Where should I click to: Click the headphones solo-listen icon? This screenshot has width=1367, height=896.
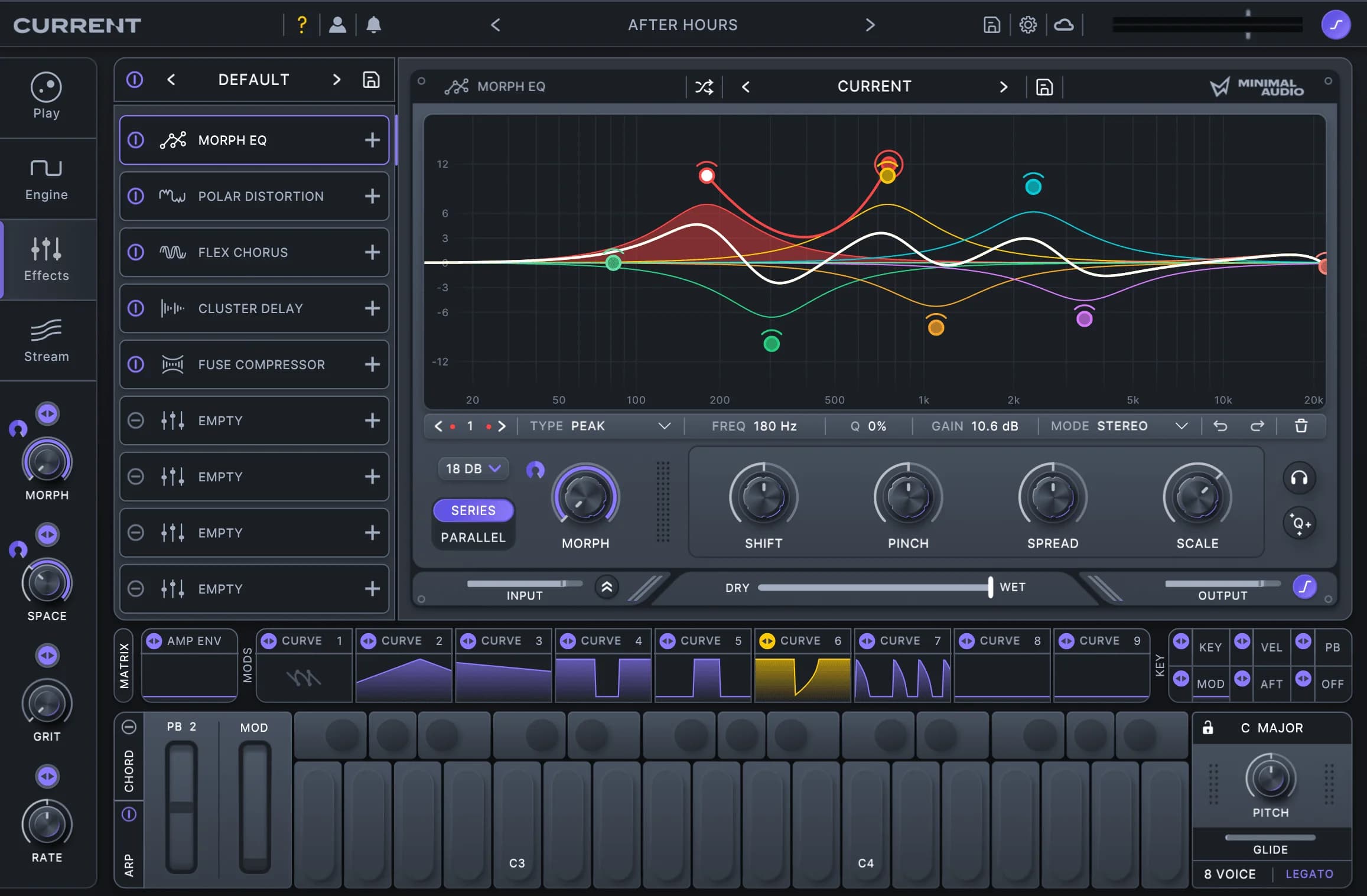pyautogui.click(x=1299, y=478)
